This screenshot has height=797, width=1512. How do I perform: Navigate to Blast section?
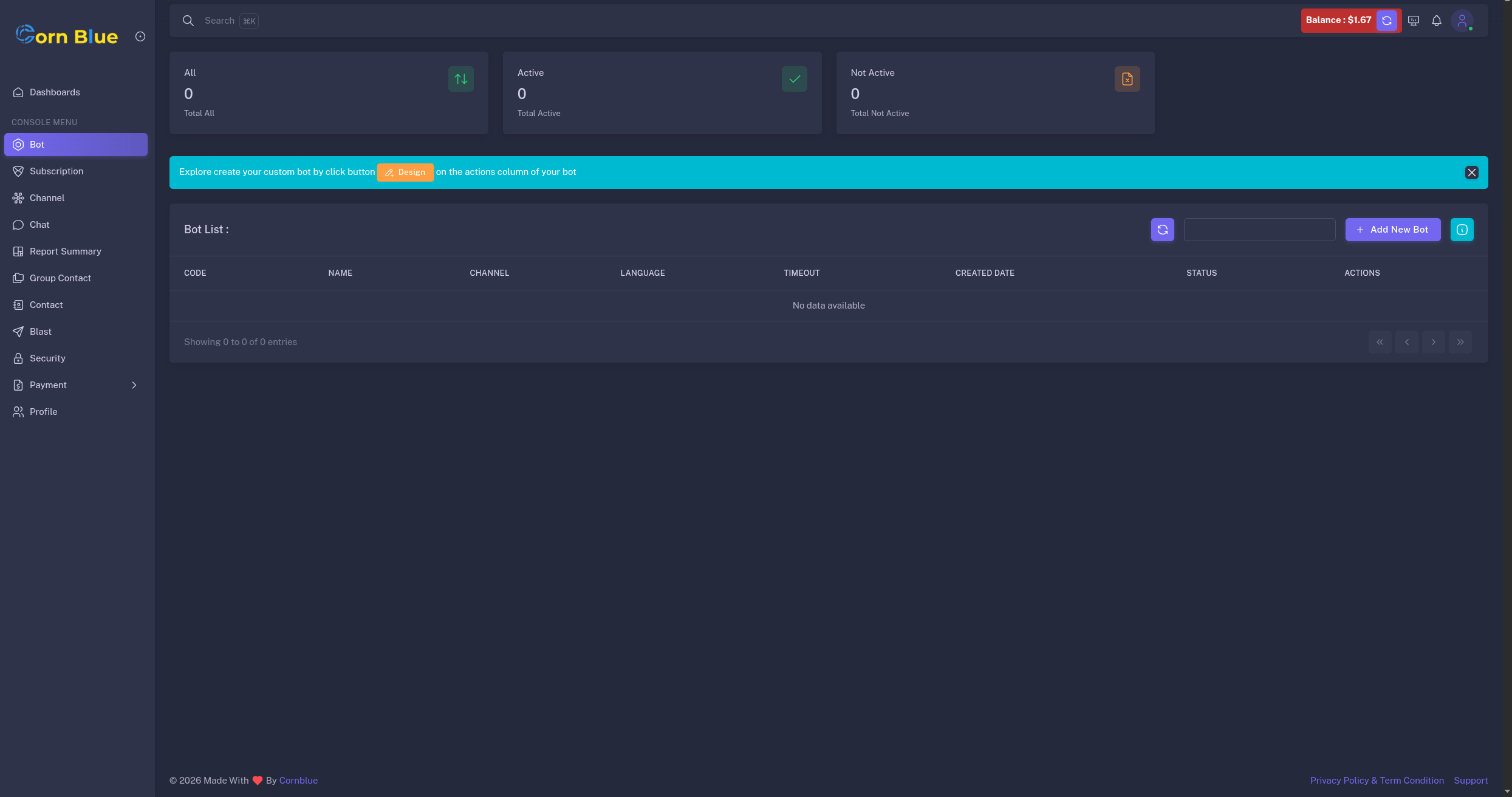[41, 332]
